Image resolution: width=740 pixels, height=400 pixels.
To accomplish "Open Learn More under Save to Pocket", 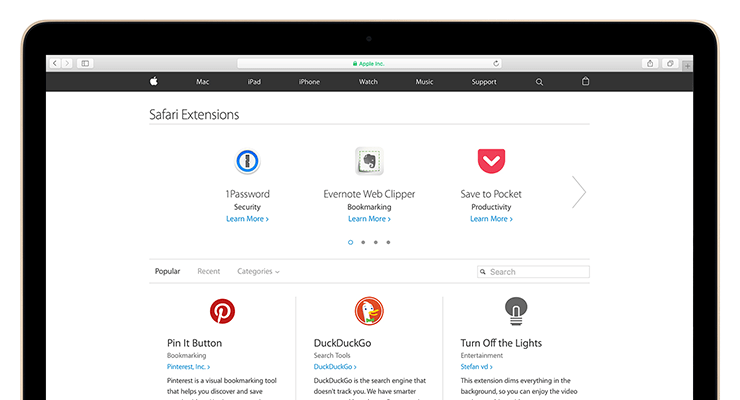I will tap(491, 219).
